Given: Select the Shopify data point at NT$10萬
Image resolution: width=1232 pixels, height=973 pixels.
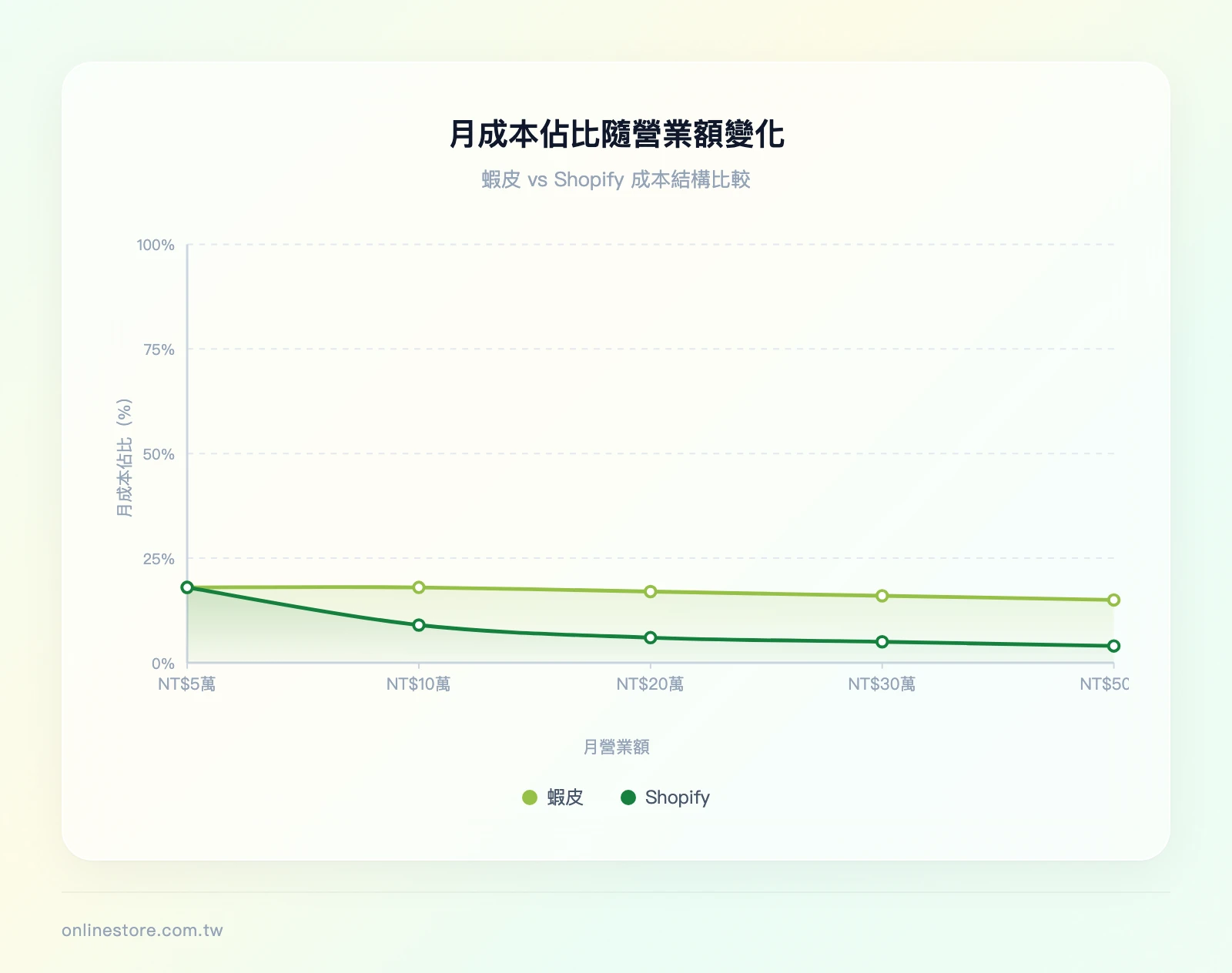Looking at the screenshot, I should pyautogui.click(x=418, y=625).
